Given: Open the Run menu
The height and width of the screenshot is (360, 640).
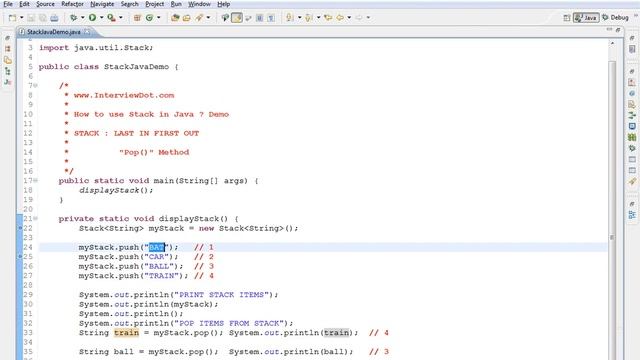Looking at the screenshot, I should click(x=176, y=4).
